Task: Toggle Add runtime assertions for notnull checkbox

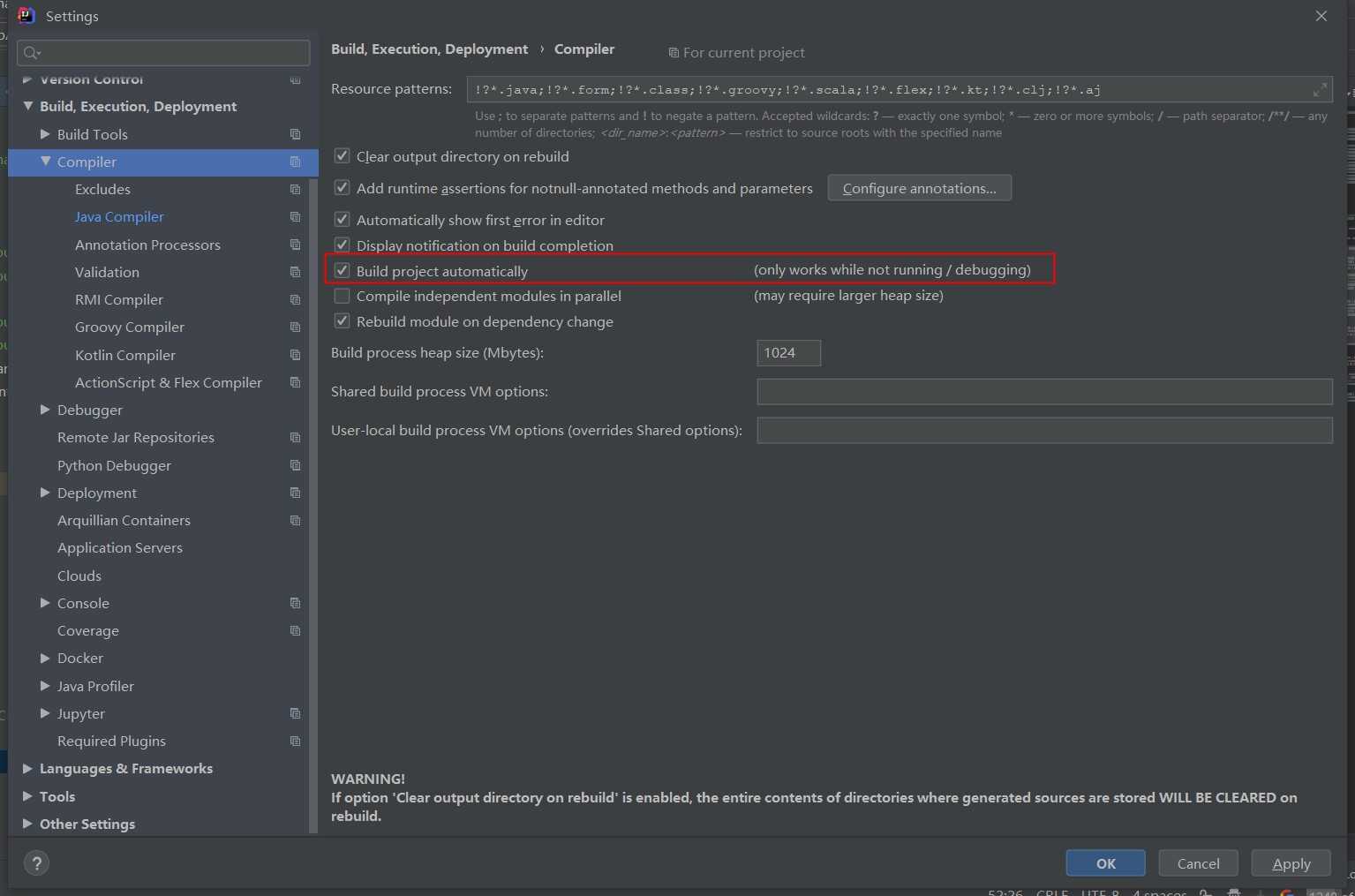Action: click(x=342, y=188)
